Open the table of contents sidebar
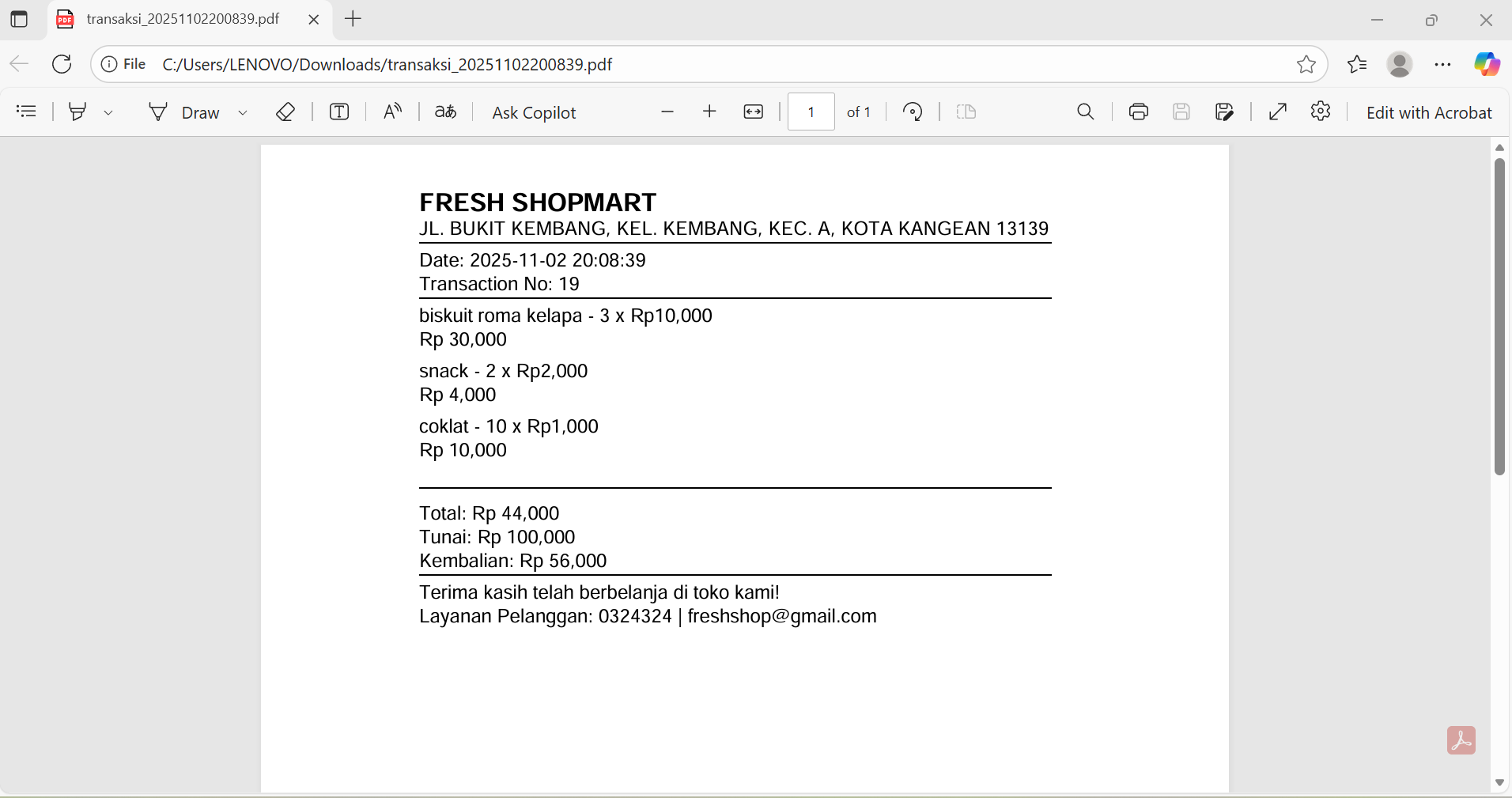 [x=26, y=112]
